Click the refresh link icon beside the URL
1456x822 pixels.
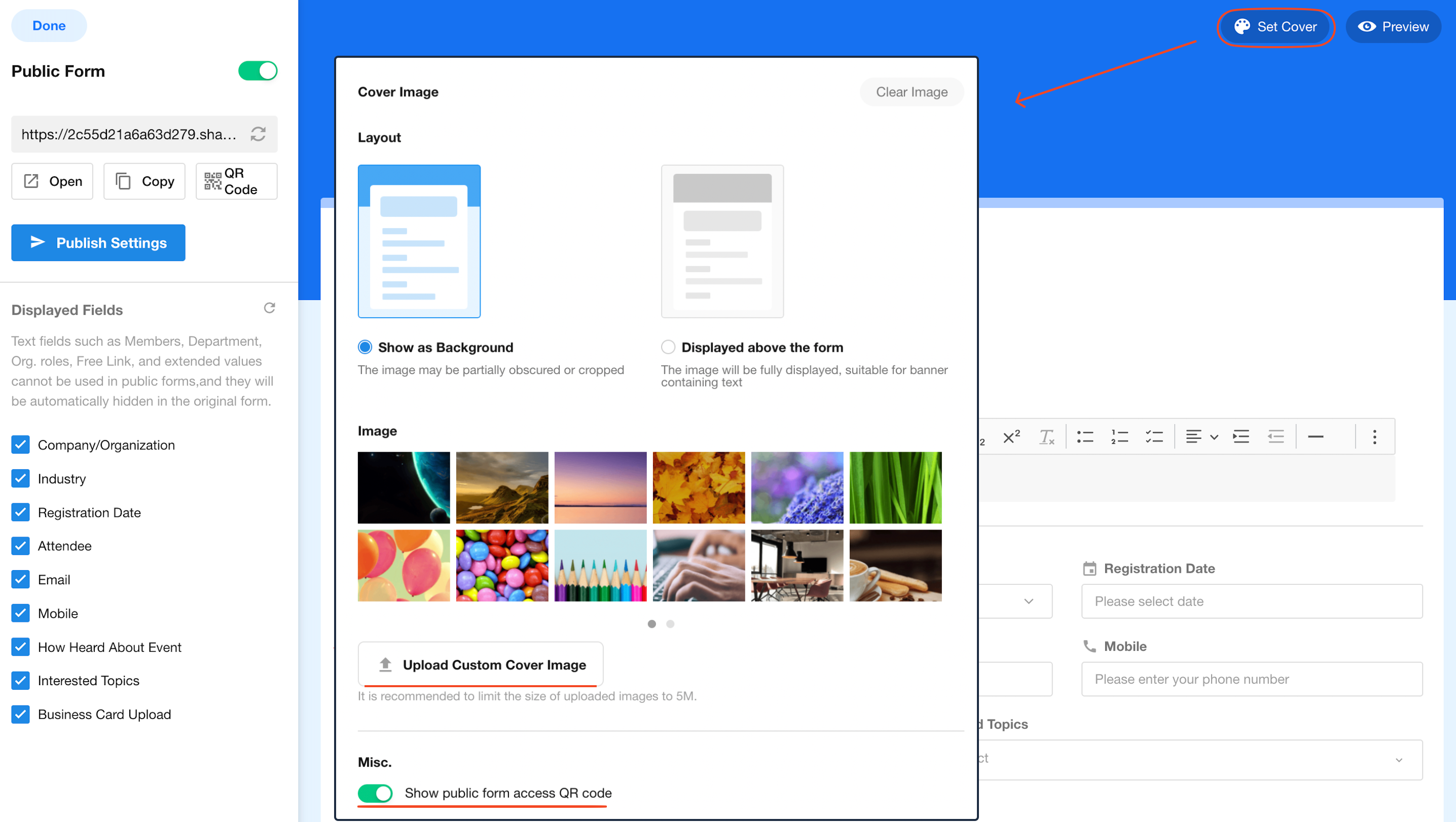(259, 134)
